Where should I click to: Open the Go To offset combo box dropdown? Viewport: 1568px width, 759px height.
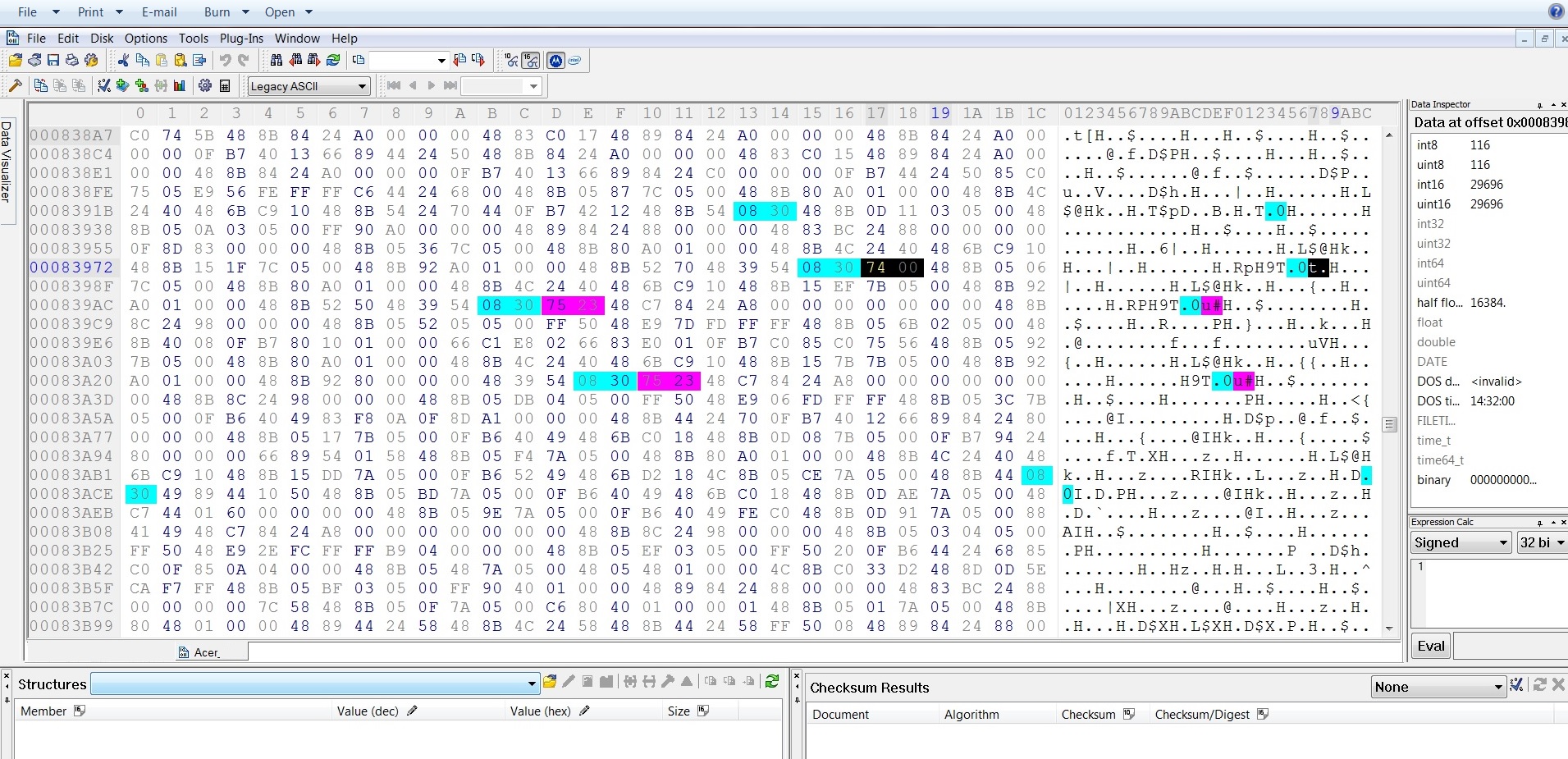coord(441,60)
